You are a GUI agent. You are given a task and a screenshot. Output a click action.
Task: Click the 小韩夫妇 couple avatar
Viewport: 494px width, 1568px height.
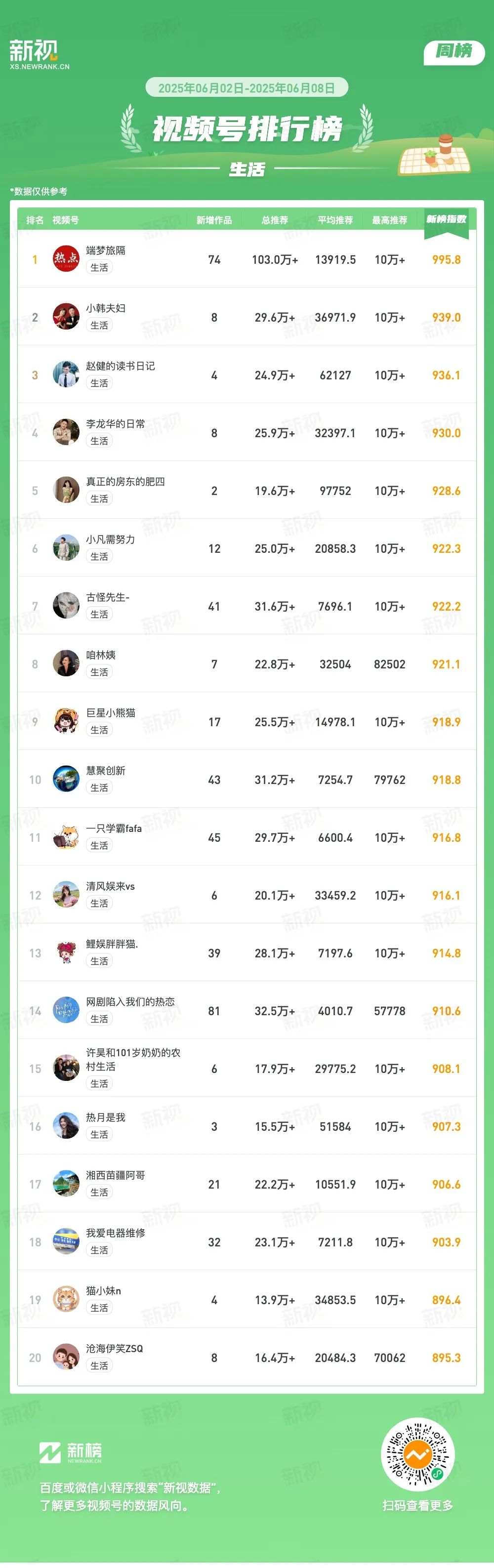coord(66,317)
